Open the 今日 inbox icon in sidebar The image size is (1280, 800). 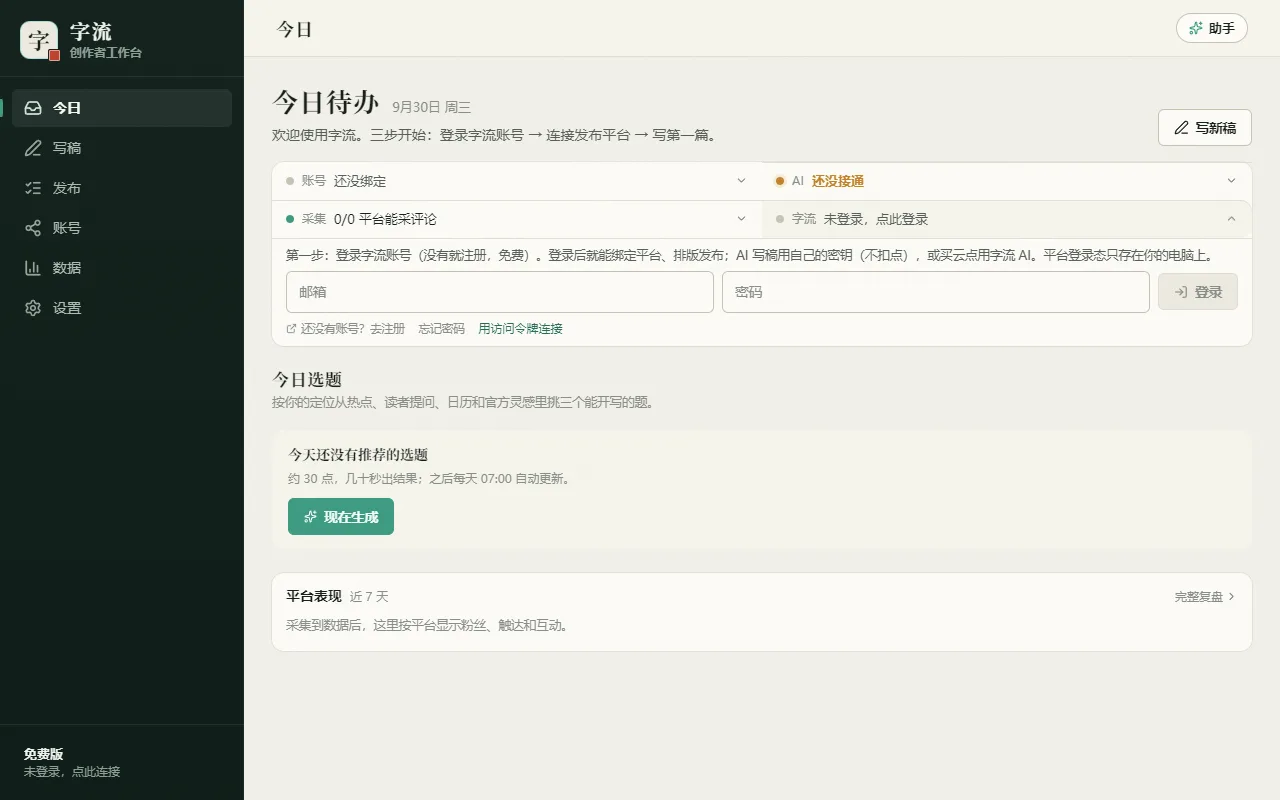pos(33,108)
